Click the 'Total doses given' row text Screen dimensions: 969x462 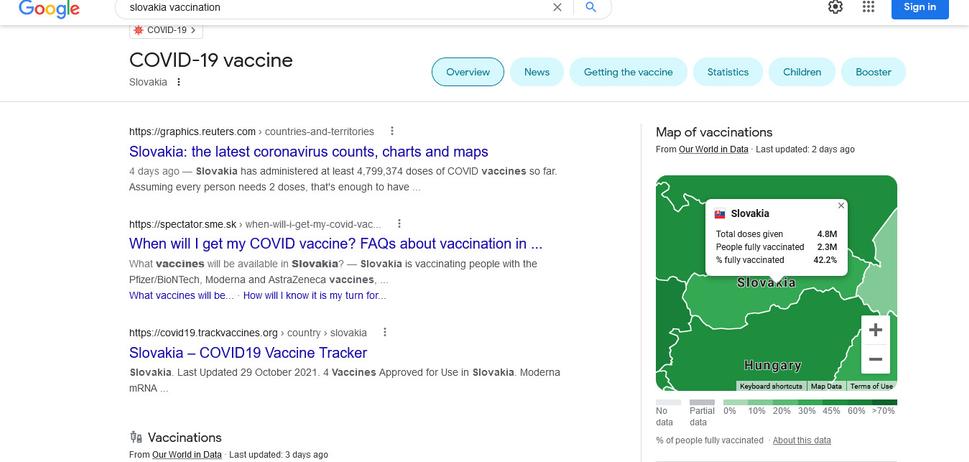[749, 234]
